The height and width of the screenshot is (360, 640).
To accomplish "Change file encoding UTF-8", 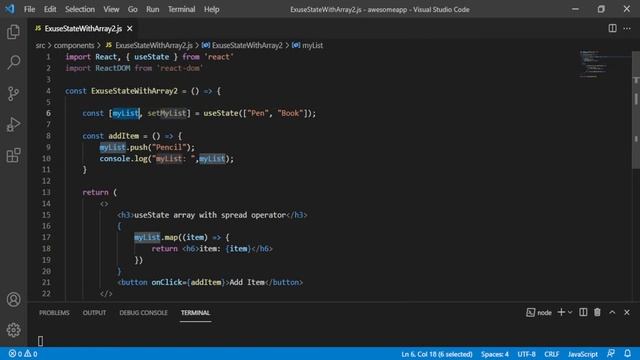I will pos(527,354).
